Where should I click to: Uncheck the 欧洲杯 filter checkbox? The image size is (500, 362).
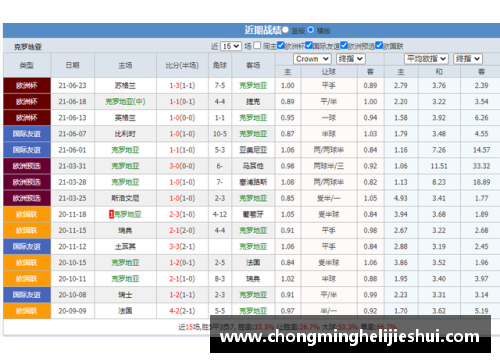pos(281,45)
